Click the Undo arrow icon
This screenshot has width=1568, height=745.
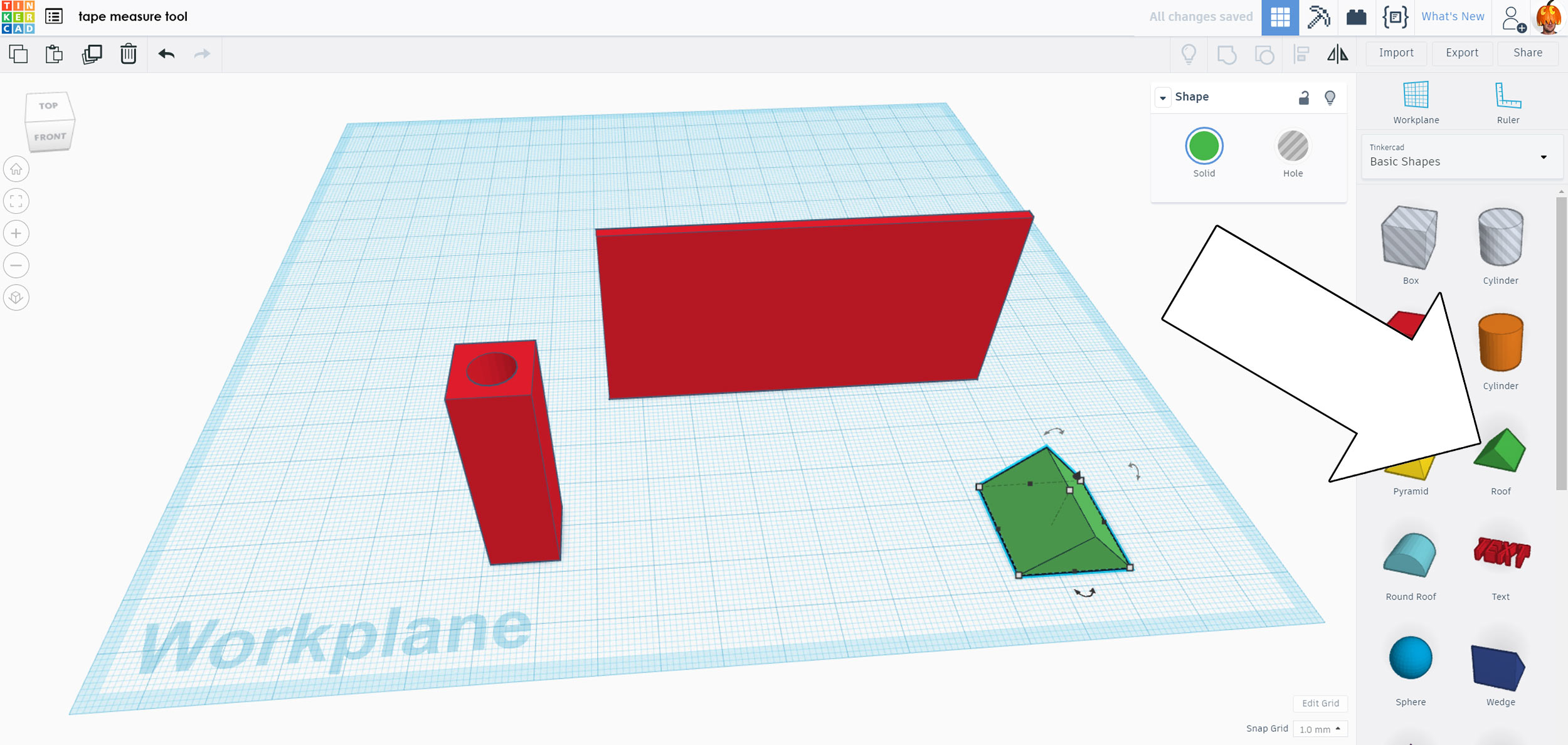pos(166,54)
